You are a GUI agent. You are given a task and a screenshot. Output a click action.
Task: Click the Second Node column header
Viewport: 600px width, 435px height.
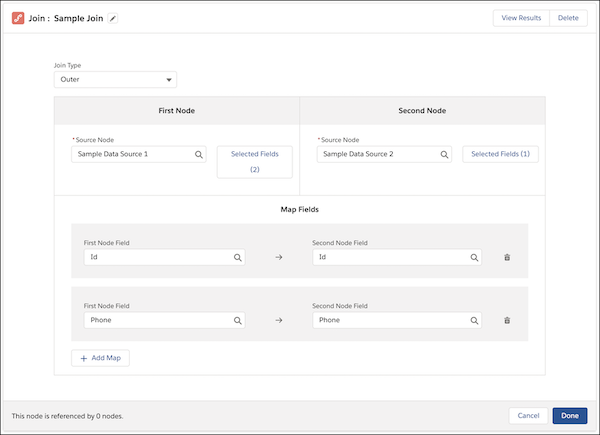tap(422, 111)
